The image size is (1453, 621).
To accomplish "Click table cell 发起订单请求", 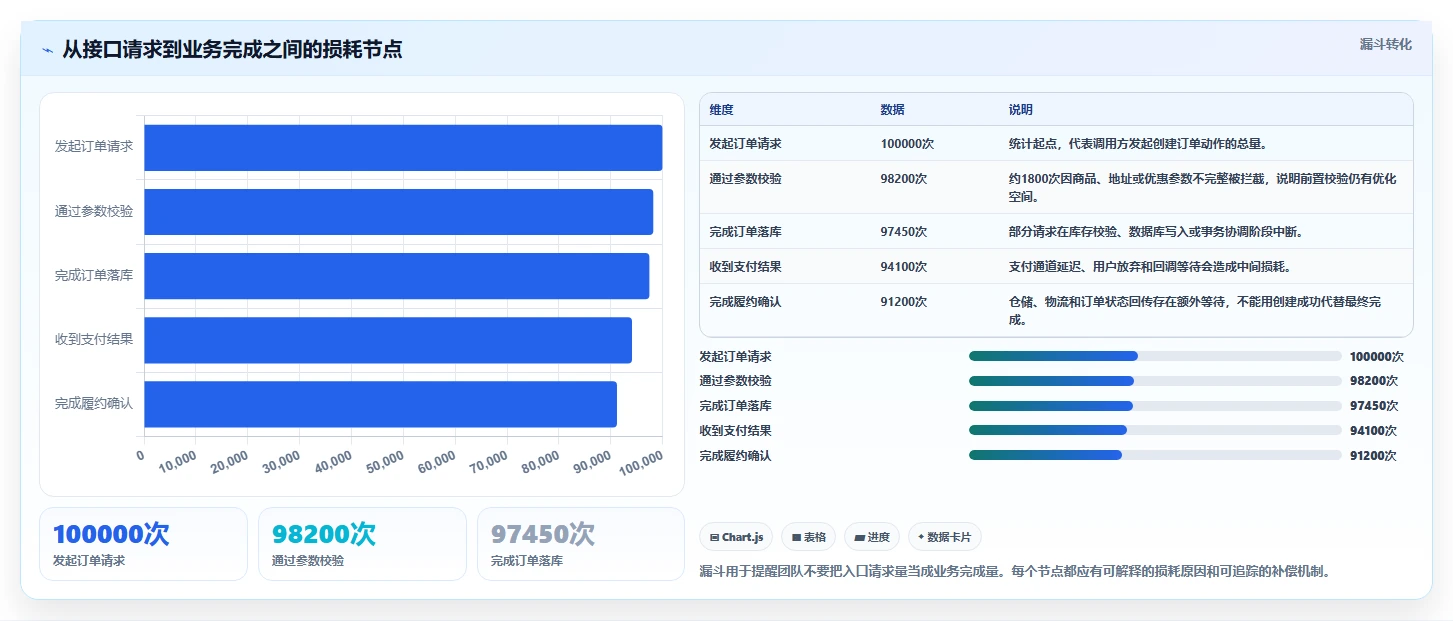I will [x=745, y=144].
